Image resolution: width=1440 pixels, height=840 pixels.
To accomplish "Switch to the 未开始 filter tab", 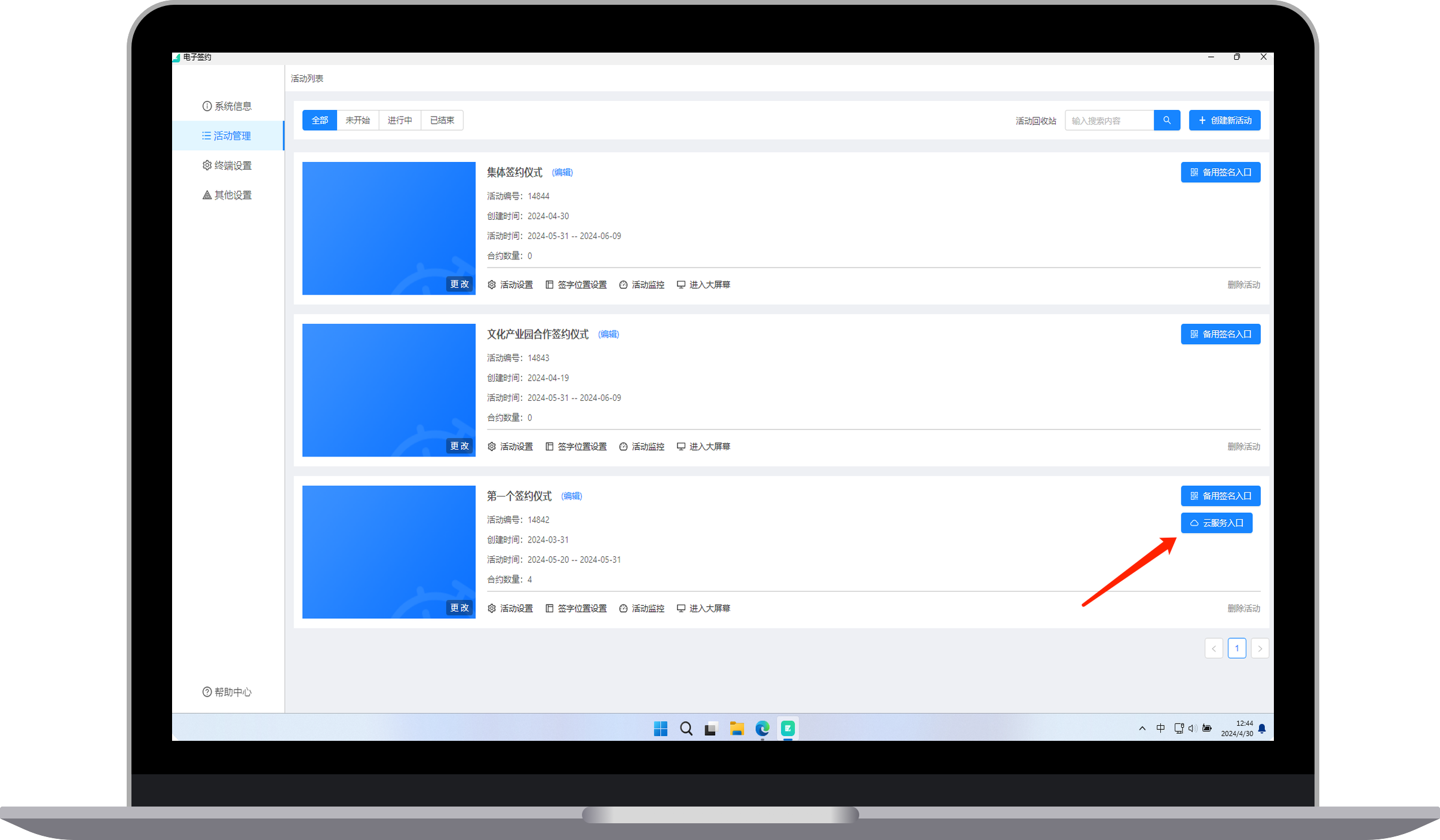I will point(358,120).
